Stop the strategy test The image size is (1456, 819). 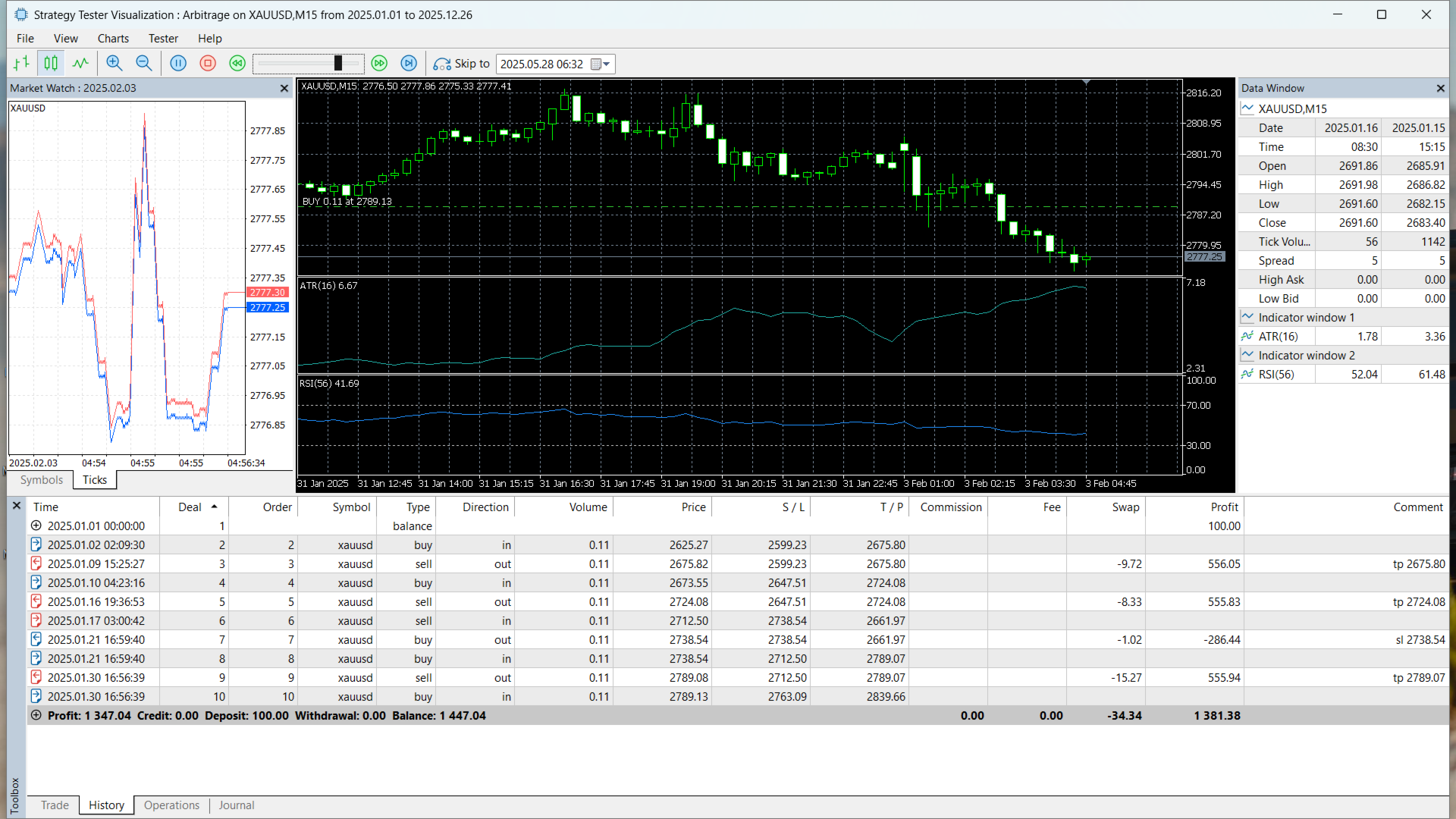[208, 64]
